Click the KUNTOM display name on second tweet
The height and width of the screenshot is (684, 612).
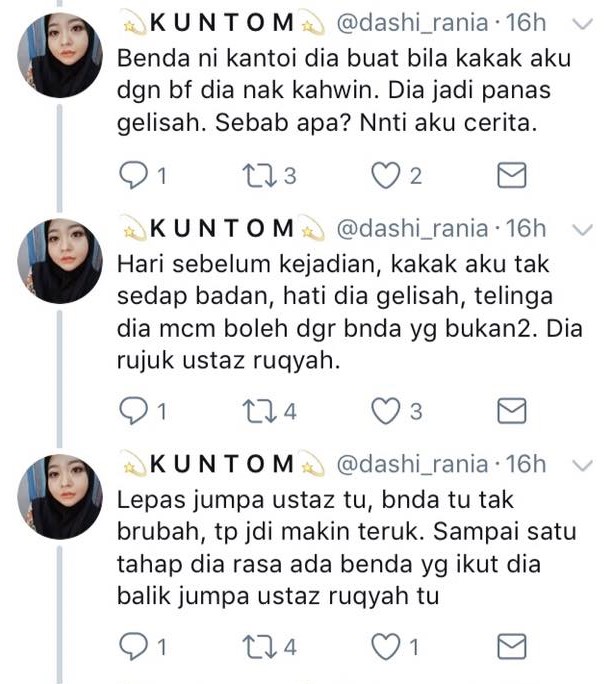[222, 229]
